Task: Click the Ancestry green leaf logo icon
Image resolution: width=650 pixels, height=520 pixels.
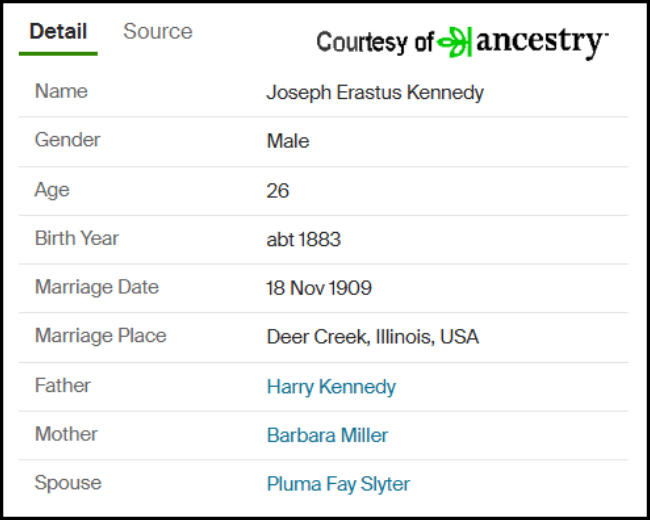Action: tap(455, 42)
